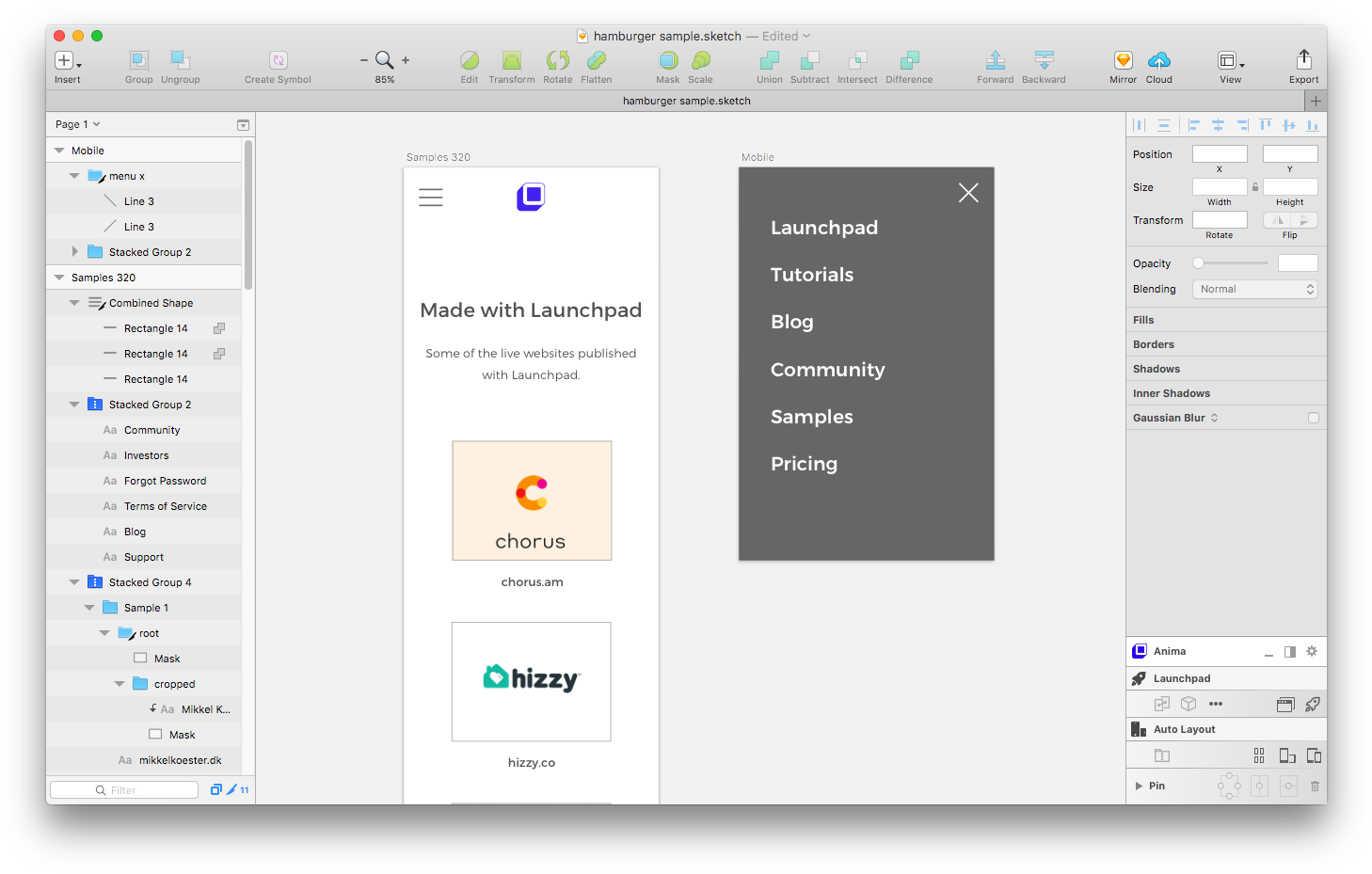
Task: Click the flip horizontal button
Action: [1277, 220]
